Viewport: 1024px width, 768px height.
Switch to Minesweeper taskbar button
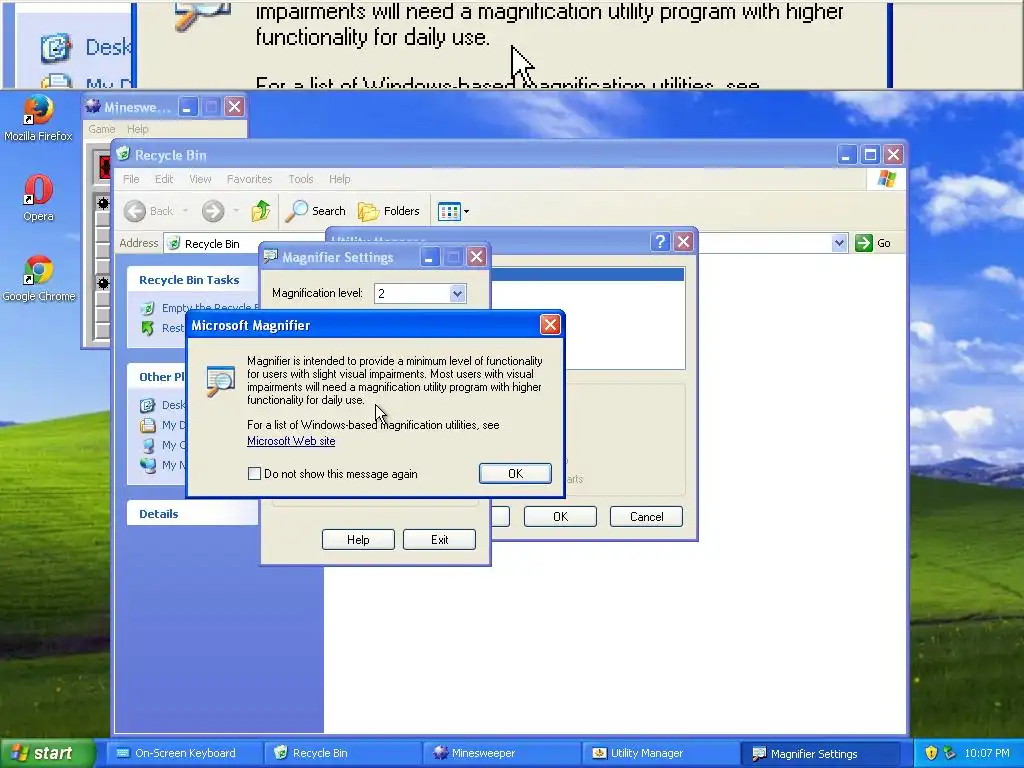tap(502, 753)
